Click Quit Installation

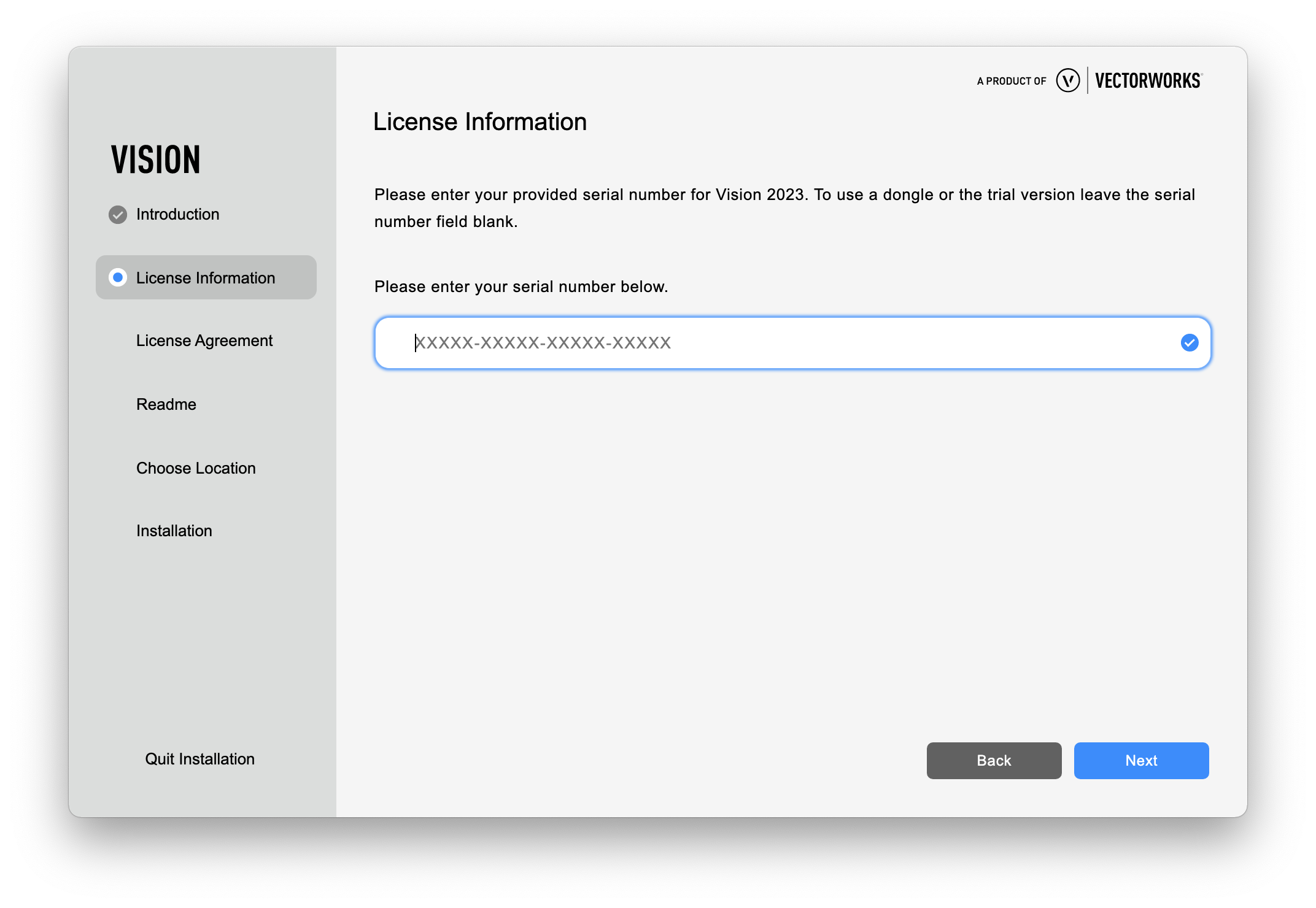tap(199, 759)
